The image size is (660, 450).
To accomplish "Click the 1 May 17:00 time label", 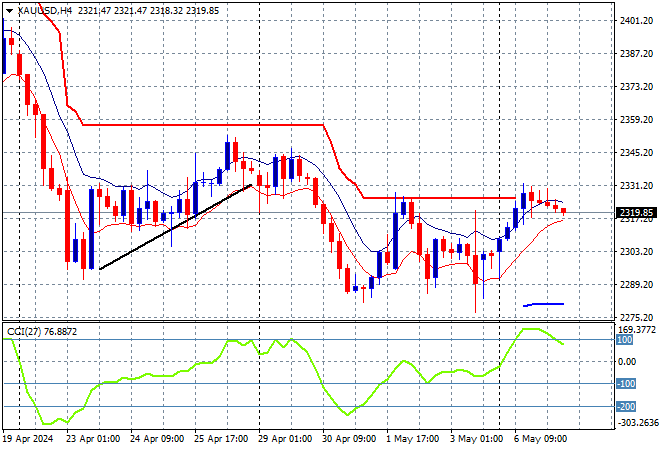I will [x=412, y=439].
